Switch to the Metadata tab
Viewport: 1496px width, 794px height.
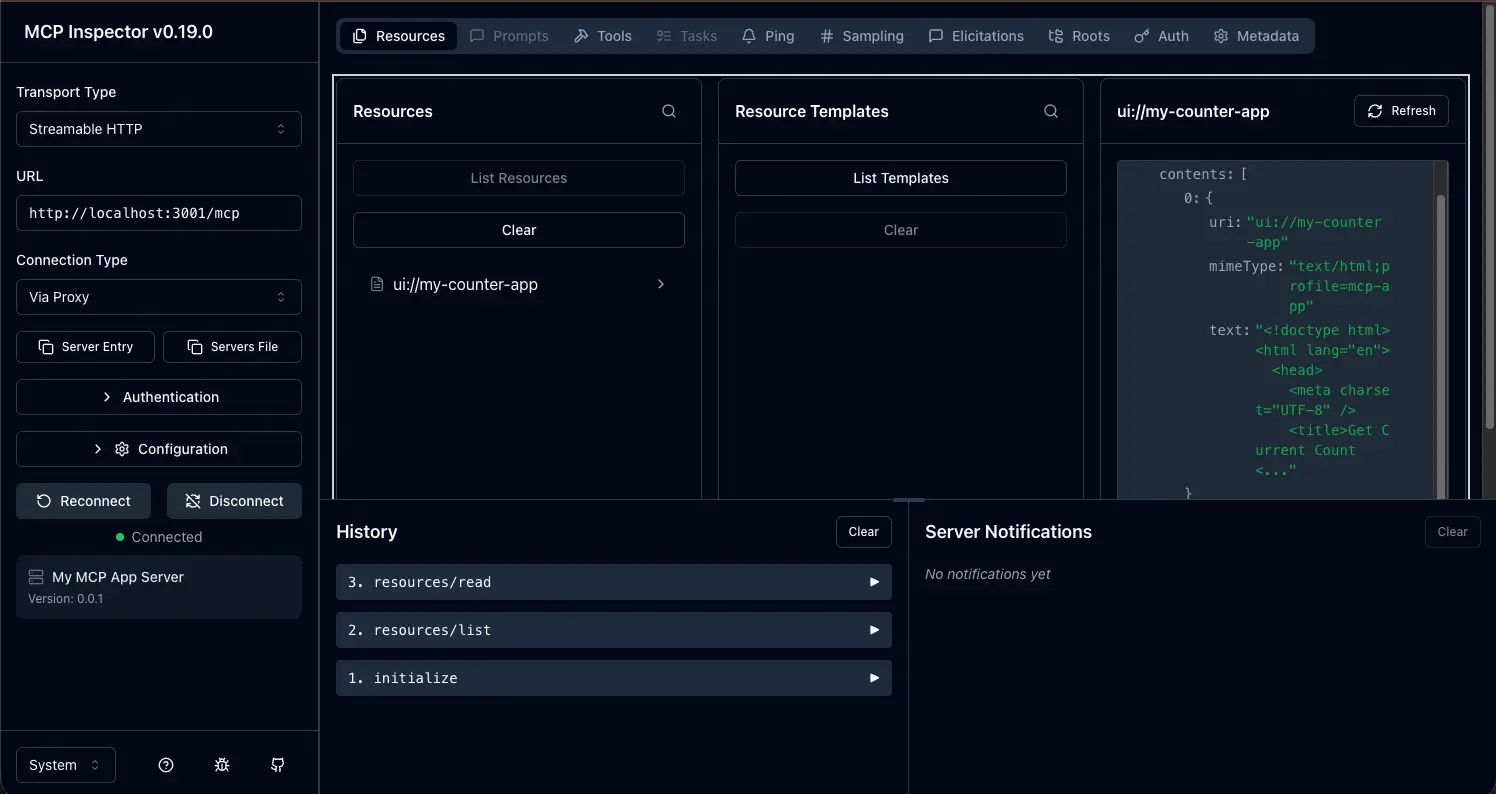click(x=1256, y=36)
